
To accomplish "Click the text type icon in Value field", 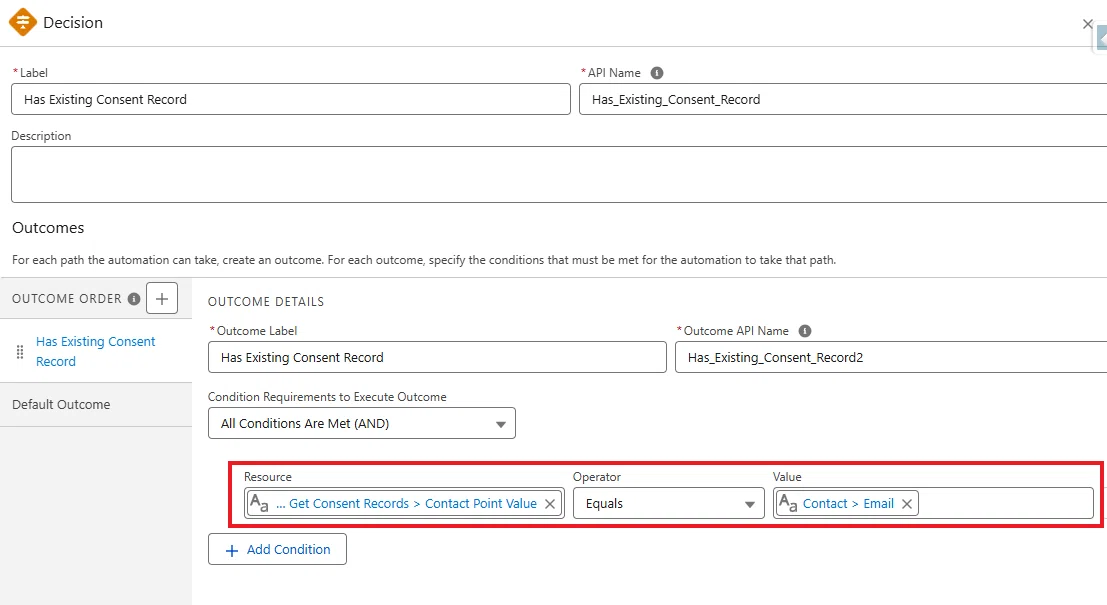I will pyautogui.click(x=788, y=503).
